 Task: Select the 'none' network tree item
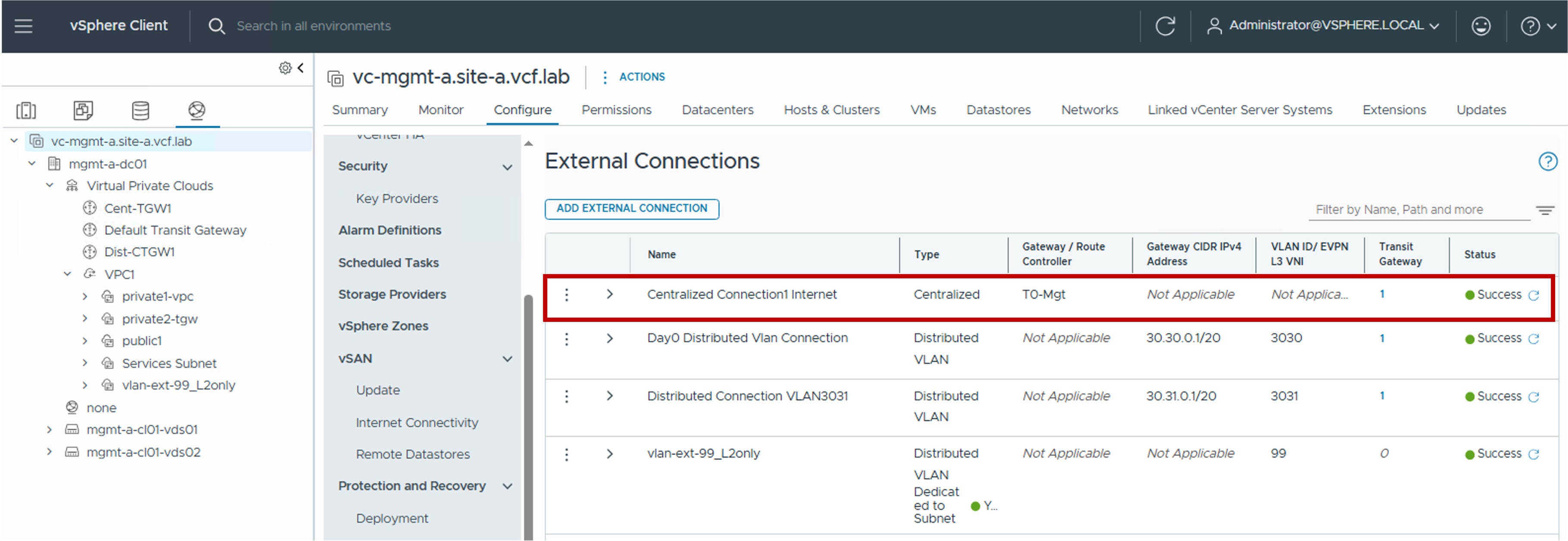101,407
